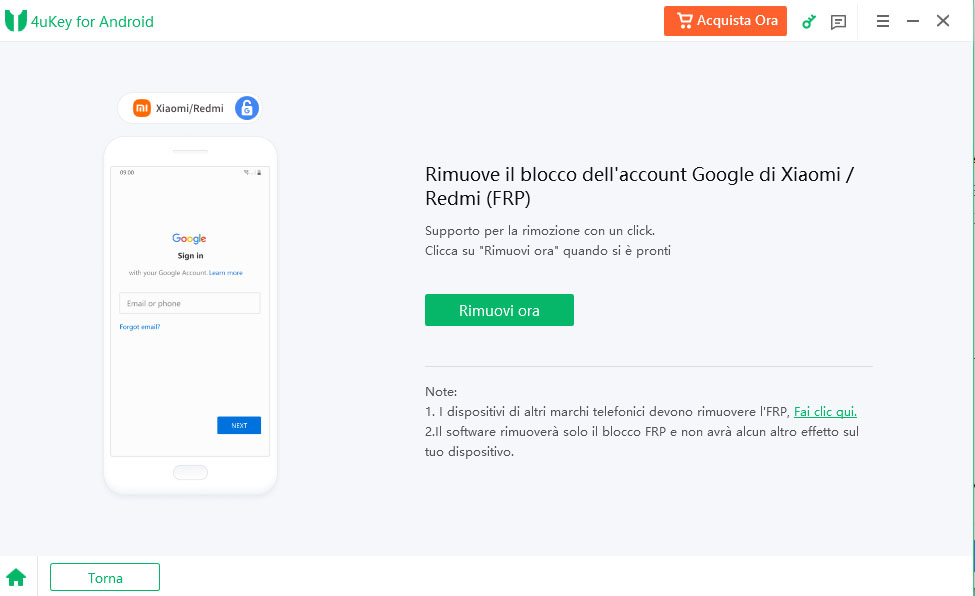Click the blue Google unlock icon
975x596 pixels.
point(246,108)
